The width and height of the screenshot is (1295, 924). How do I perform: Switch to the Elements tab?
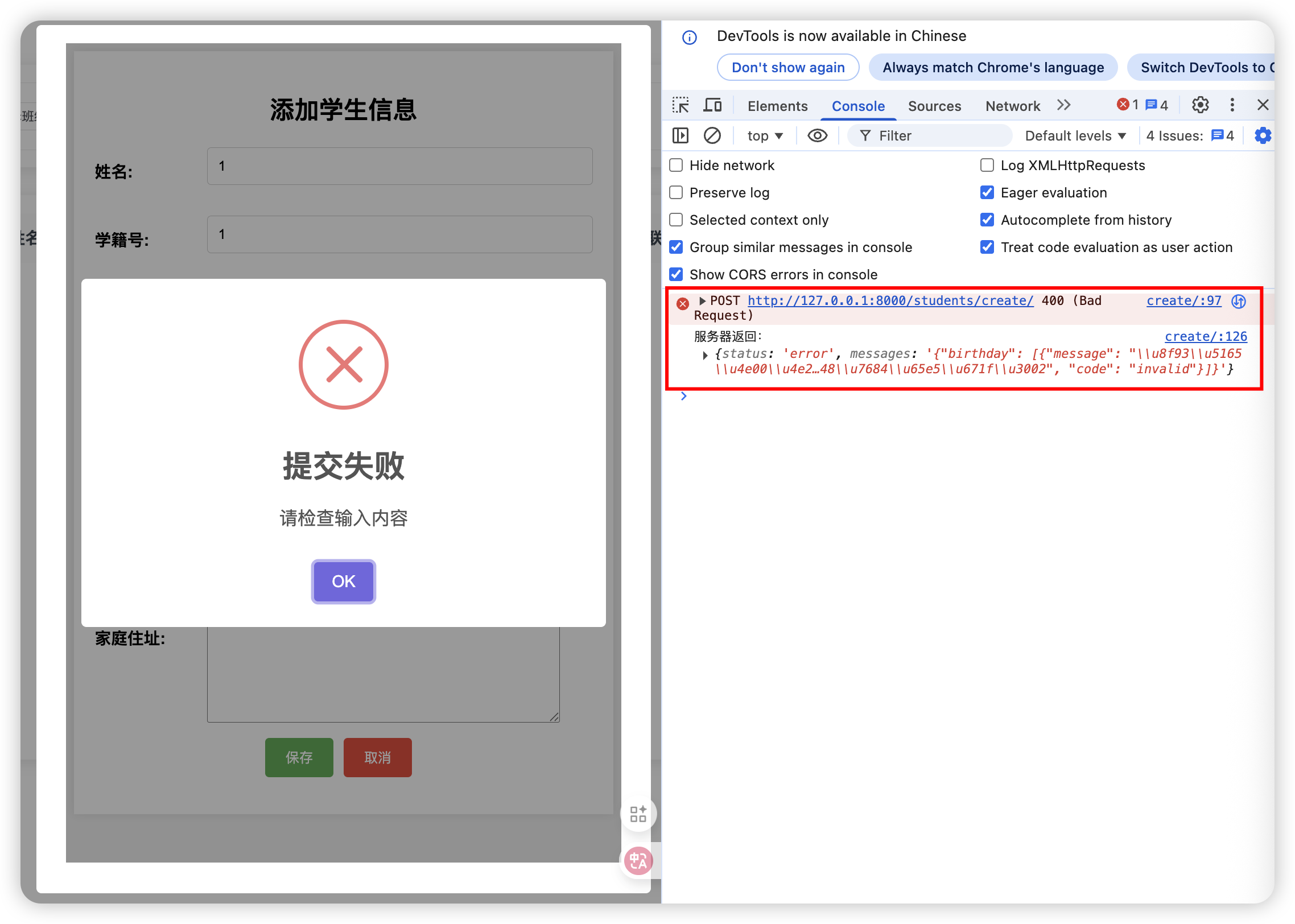click(777, 106)
